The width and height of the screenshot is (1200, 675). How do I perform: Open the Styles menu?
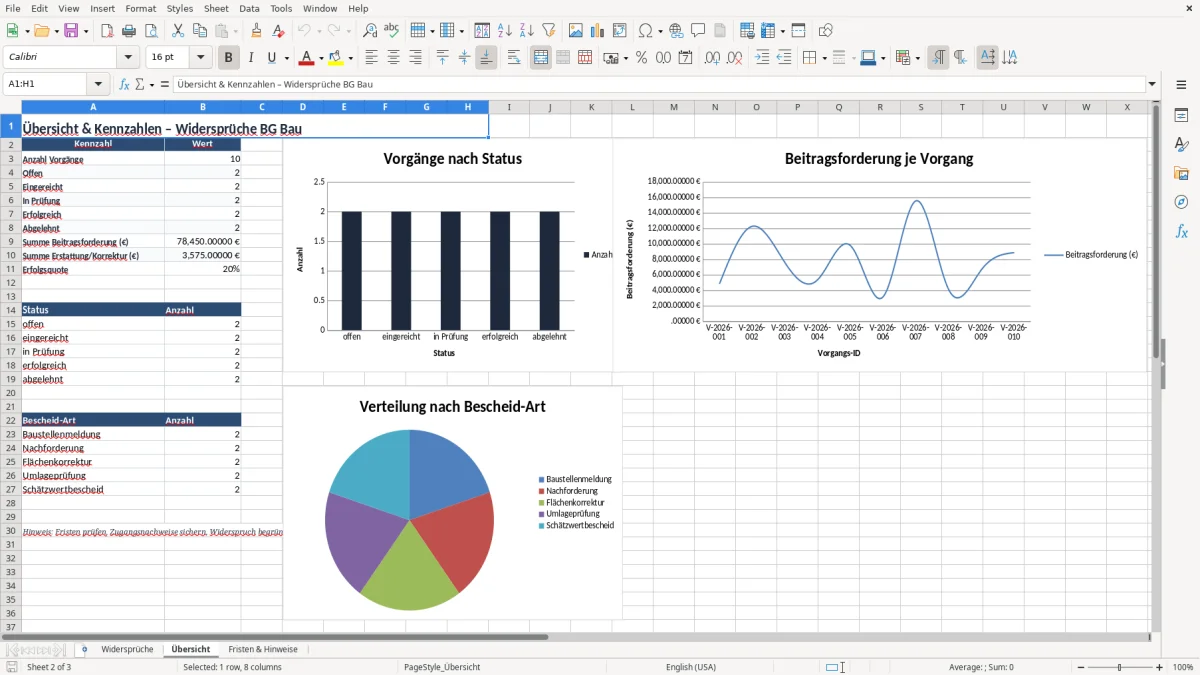(x=180, y=8)
